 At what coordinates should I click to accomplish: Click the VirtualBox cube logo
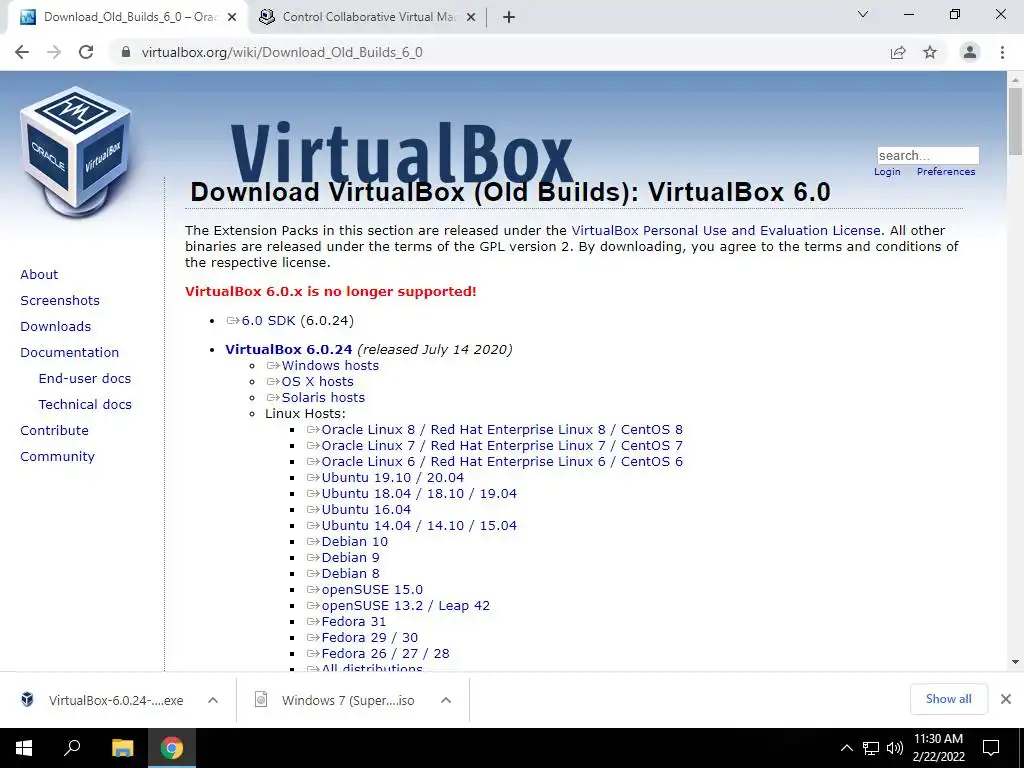tap(75, 152)
